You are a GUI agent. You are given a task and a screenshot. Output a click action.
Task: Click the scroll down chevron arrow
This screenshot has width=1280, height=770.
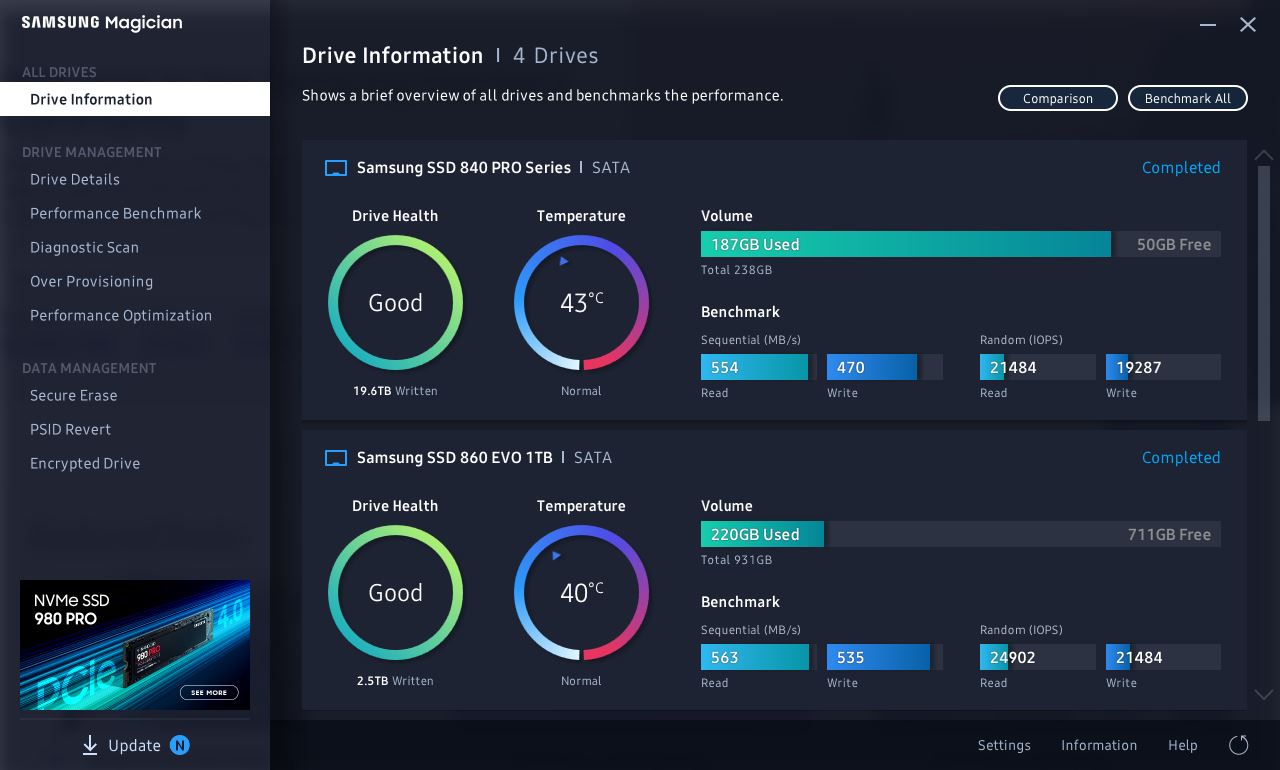1264,694
